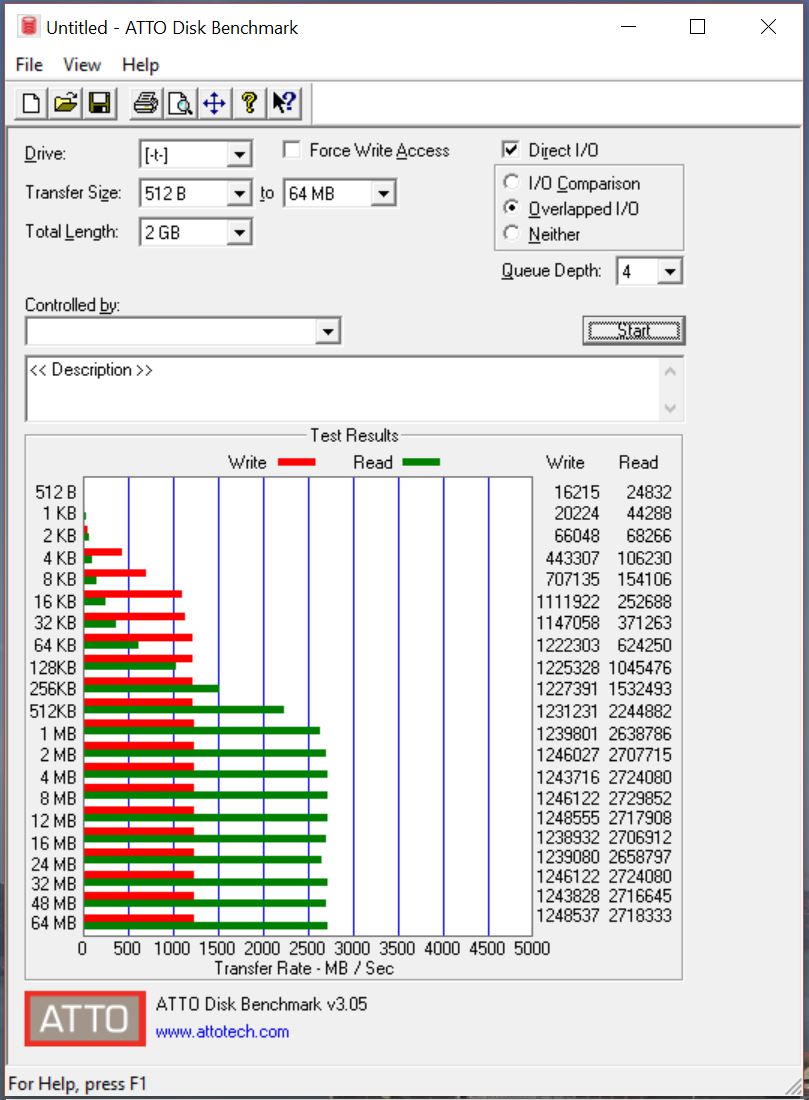Screen dimensions: 809x1100
Task: Uncheck the Direct I/O checkbox
Action: (511, 150)
